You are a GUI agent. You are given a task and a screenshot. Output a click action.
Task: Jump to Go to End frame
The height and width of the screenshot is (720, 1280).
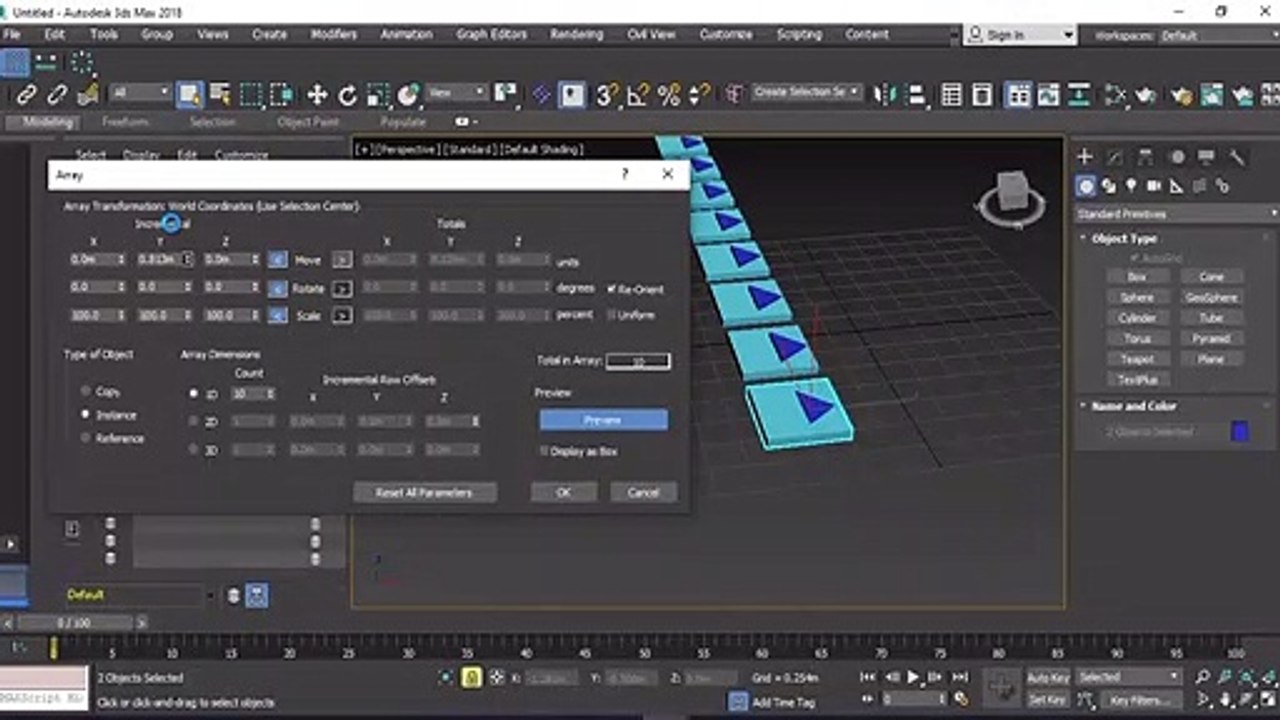959,677
